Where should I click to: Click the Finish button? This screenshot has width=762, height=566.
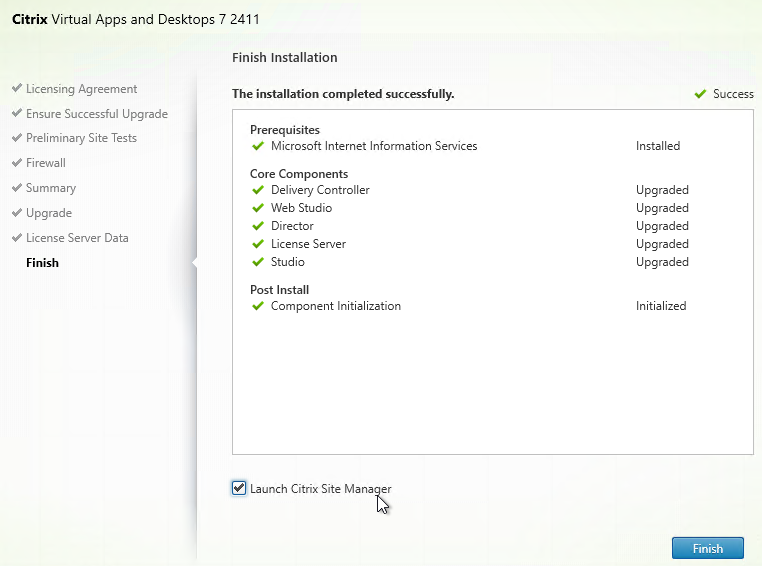coord(707,548)
